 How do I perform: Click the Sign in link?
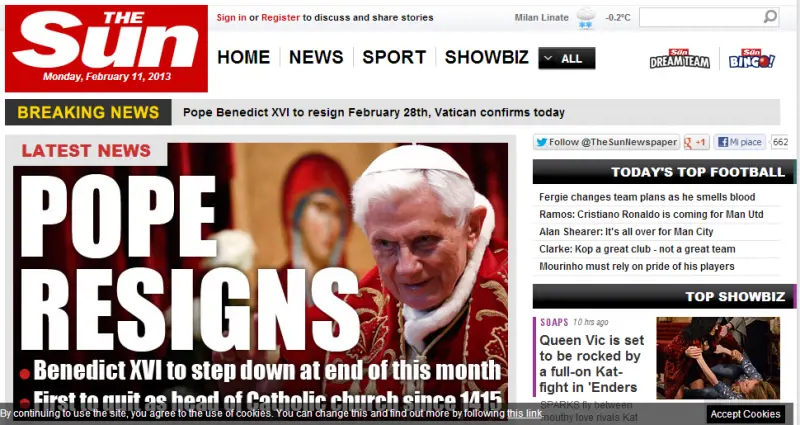point(231,17)
